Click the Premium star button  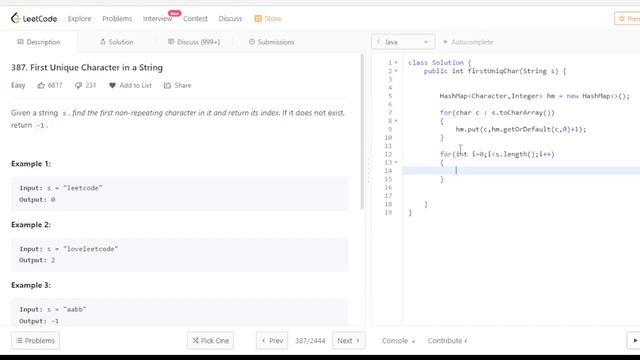click(627, 19)
